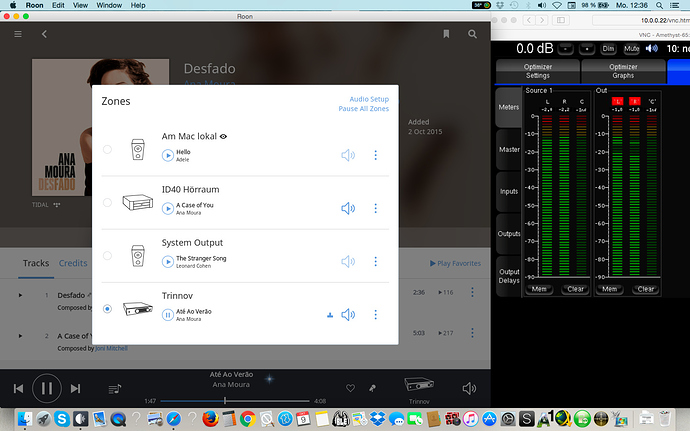Open bookmarks icon in Roon header
Screen dimensions: 690x431
(446, 34)
